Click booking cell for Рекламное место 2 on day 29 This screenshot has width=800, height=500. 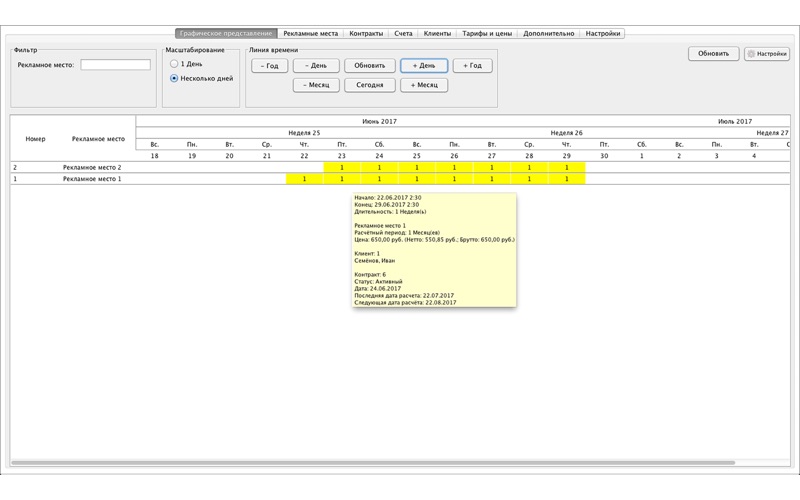point(567,167)
